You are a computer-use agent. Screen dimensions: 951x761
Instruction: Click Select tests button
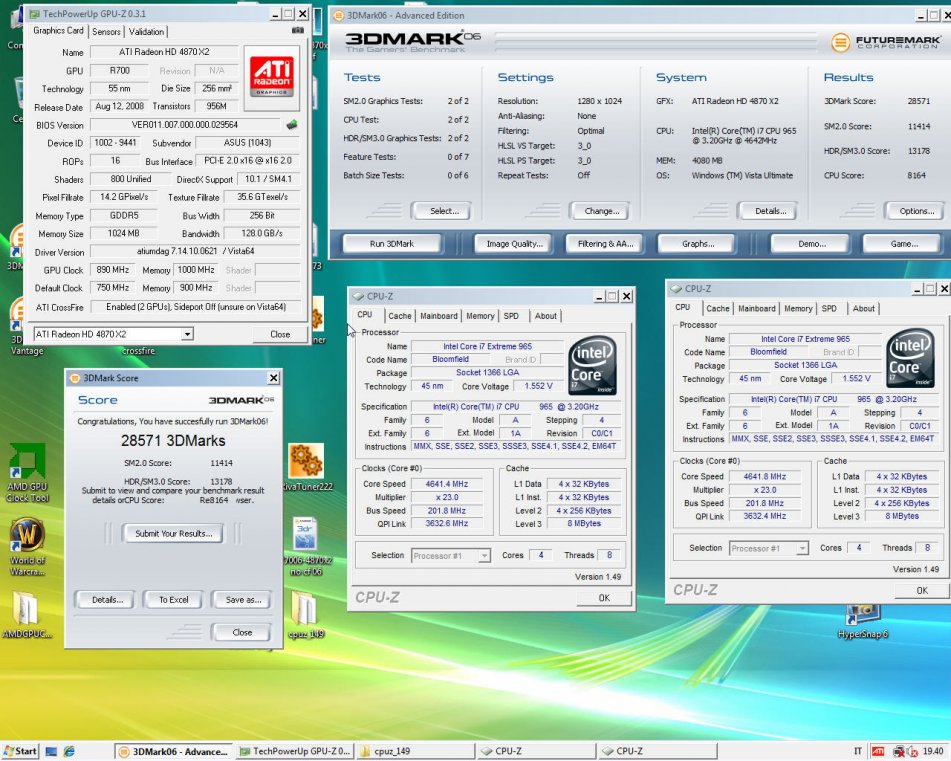pos(445,211)
